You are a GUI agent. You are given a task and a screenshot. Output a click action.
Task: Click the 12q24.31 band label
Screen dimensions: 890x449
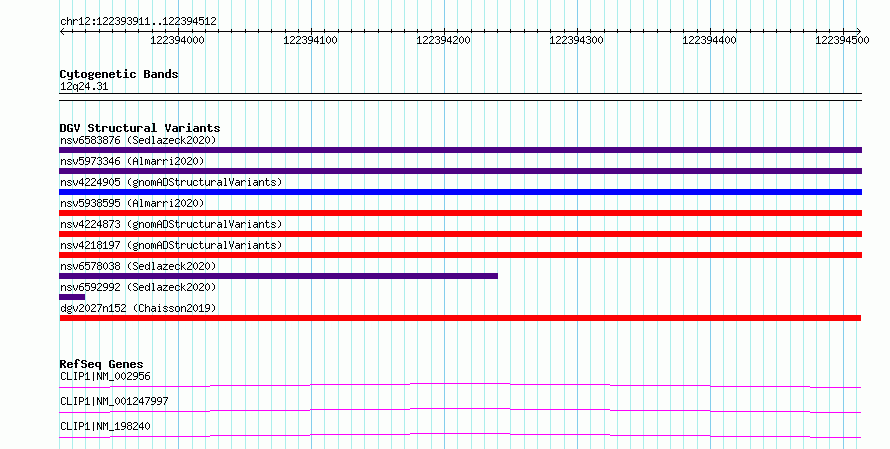84,87
